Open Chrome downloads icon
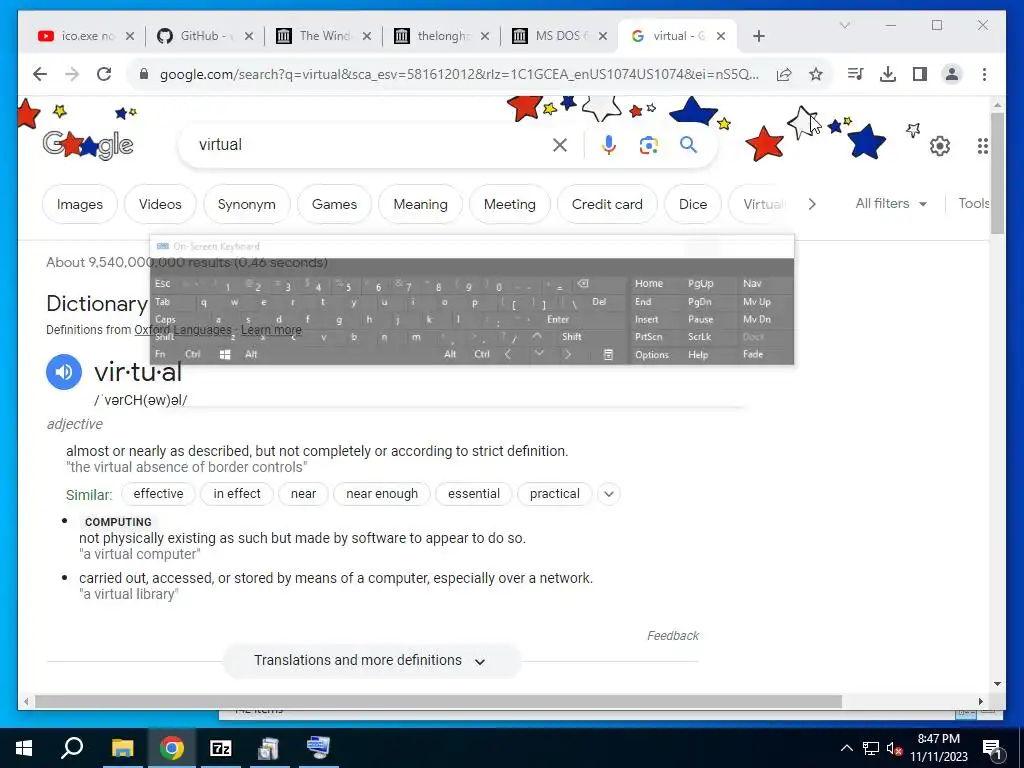The image size is (1024, 768). point(888,74)
